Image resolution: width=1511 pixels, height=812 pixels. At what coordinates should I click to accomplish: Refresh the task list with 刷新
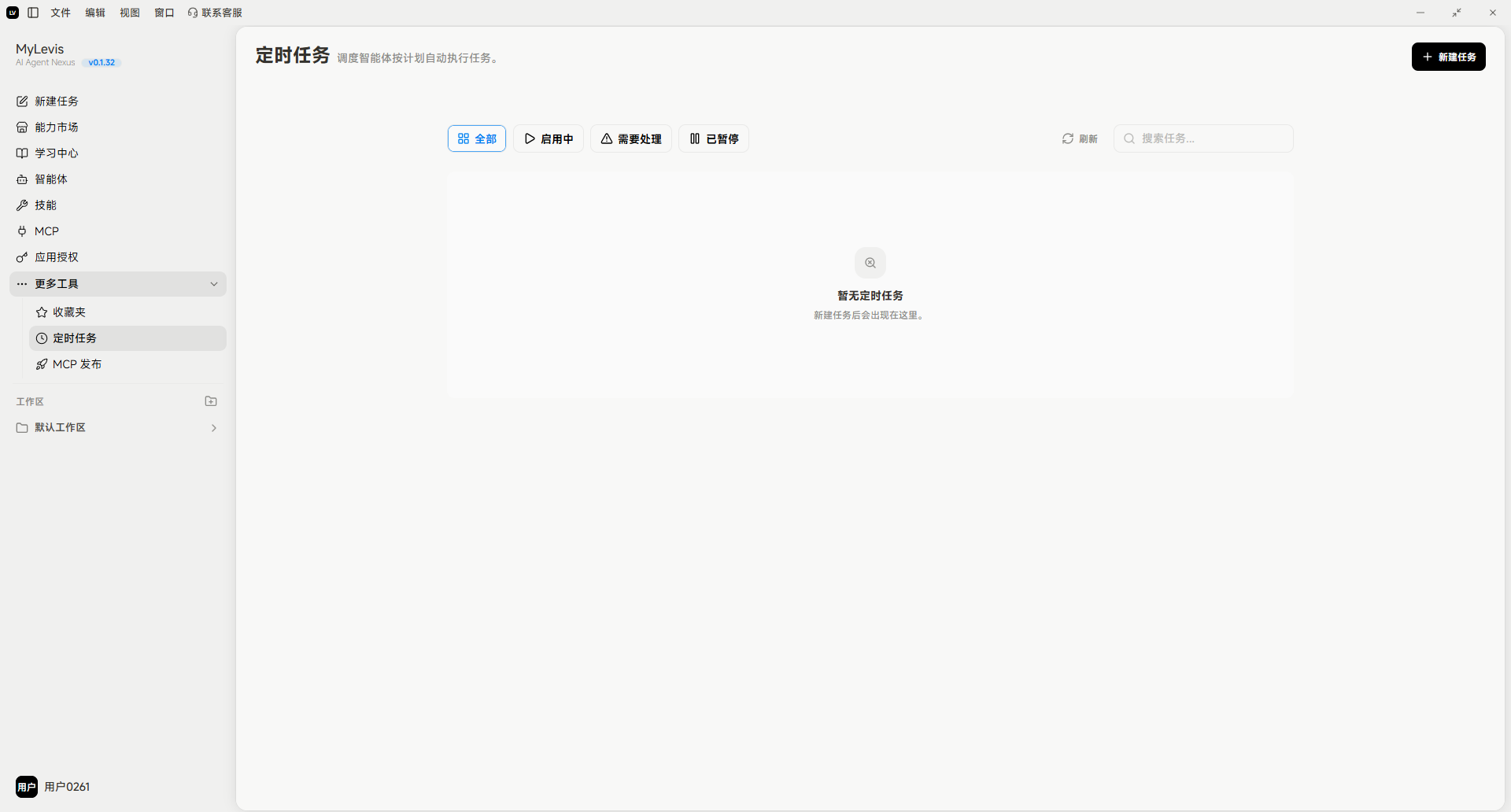[x=1080, y=138]
